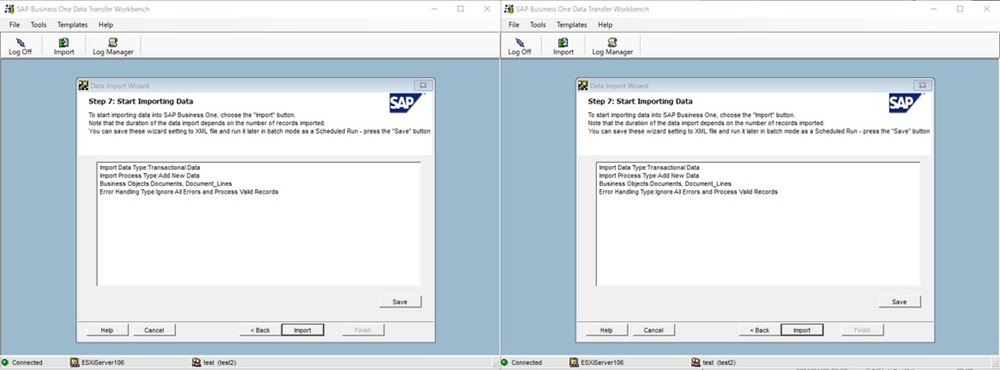This screenshot has width=1000, height=370.
Task: Click "Import Process Type:Add New Data" in right summary
Action: pos(649,175)
